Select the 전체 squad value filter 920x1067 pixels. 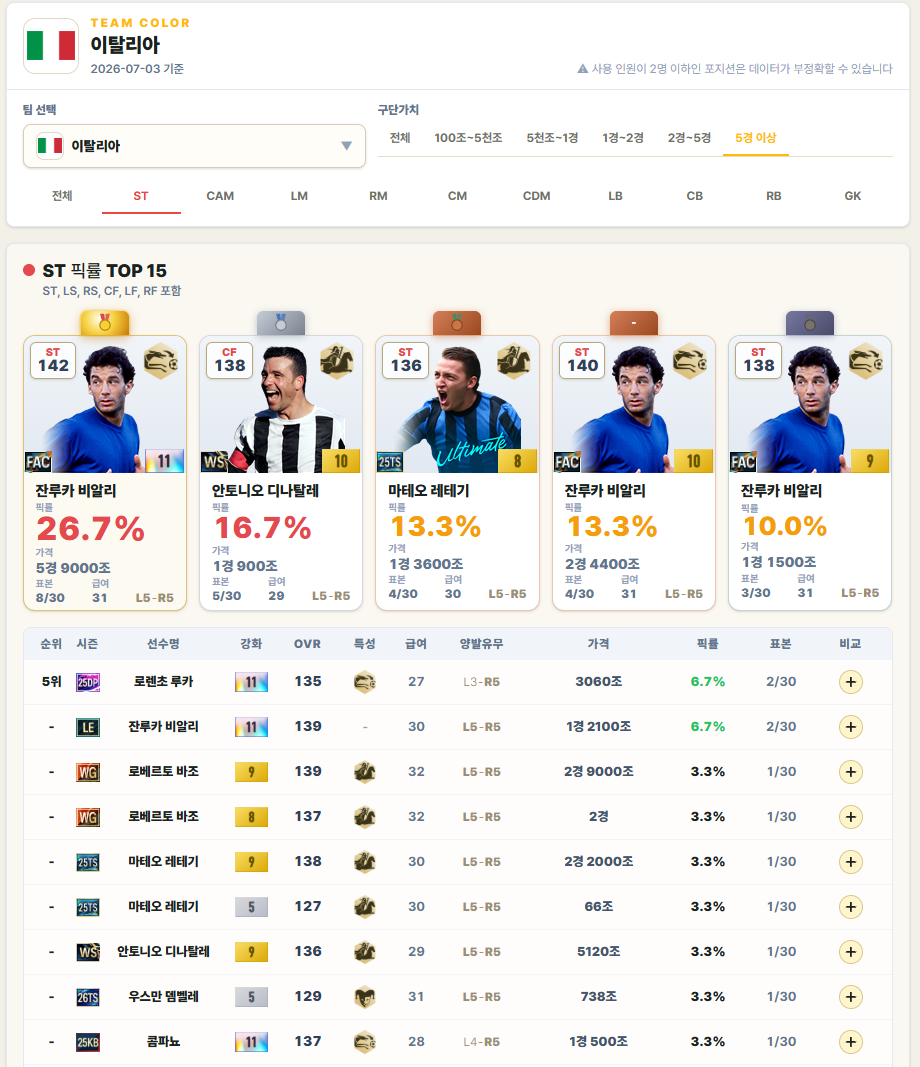pyautogui.click(x=400, y=138)
